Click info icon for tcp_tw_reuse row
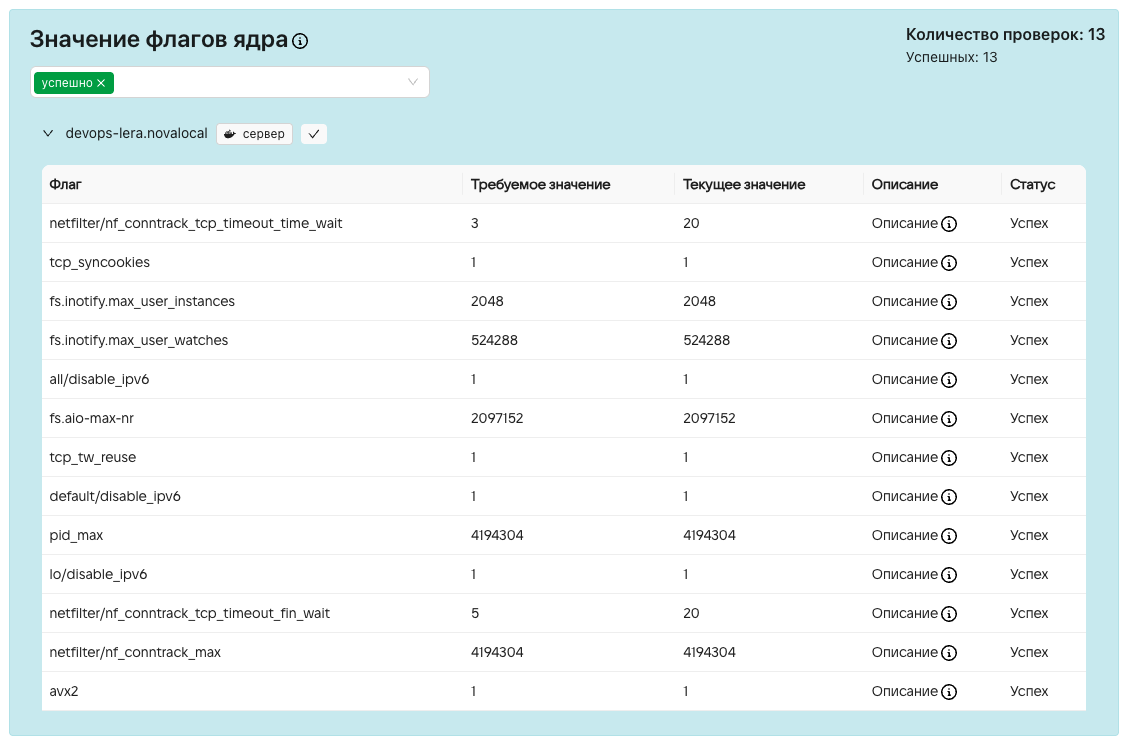The width and height of the screenshot is (1130, 744). pyautogui.click(x=949, y=458)
